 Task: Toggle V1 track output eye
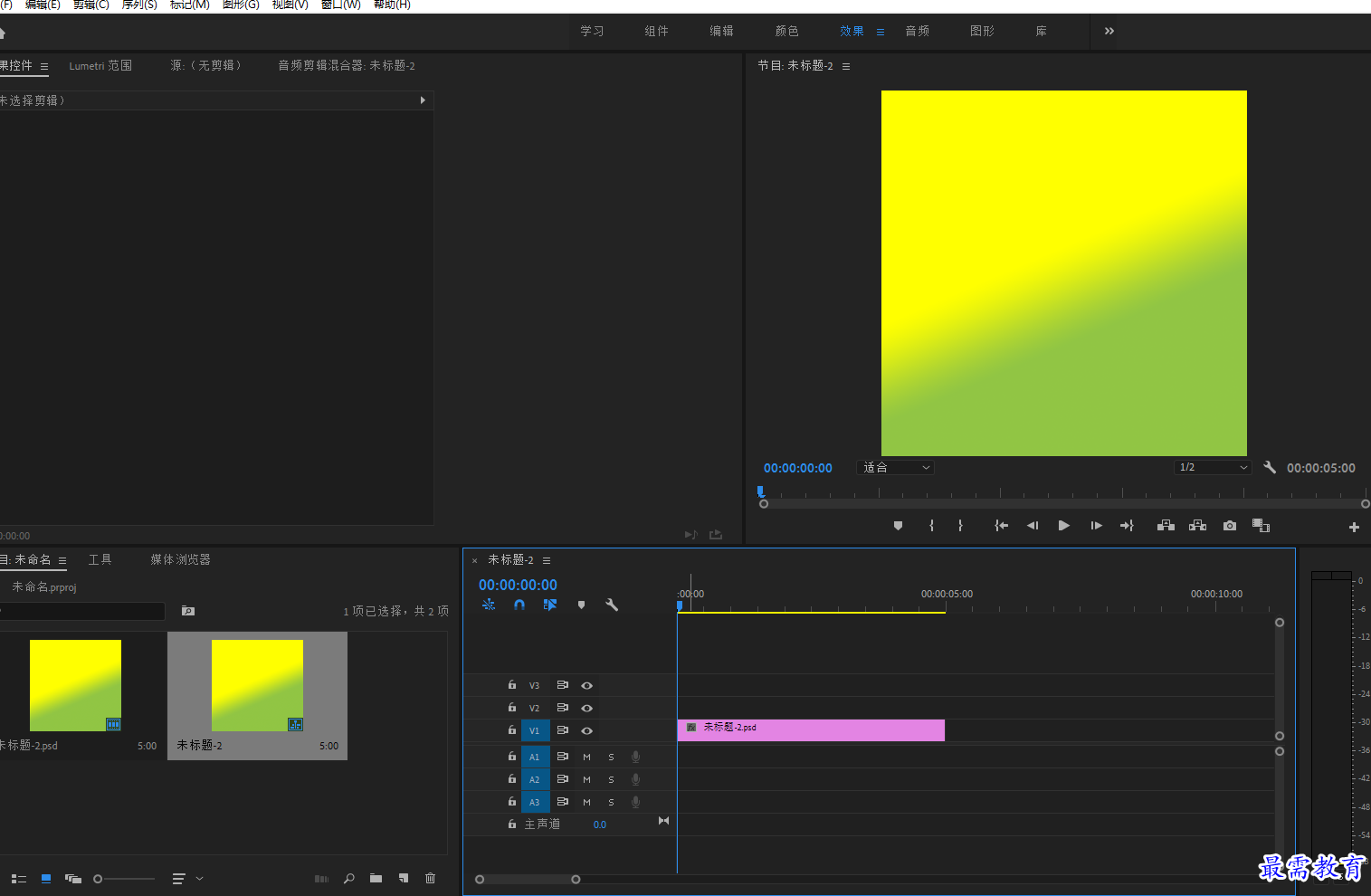point(586,730)
